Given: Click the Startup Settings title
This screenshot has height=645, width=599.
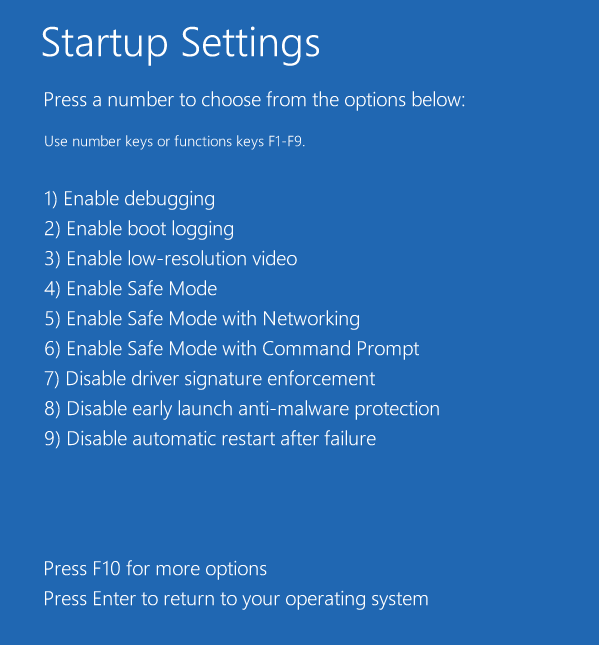Looking at the screenshot, I should pyautogui.click(x=181, y=44).
